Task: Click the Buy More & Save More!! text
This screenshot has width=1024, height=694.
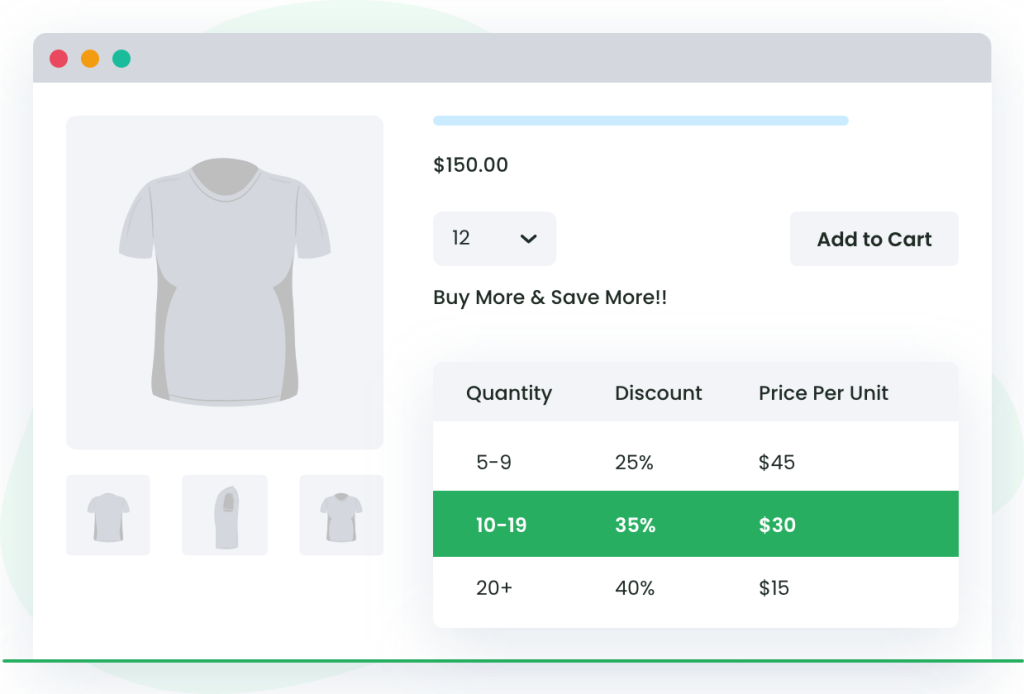Action: pyautogui.click(x=550, y=298)
